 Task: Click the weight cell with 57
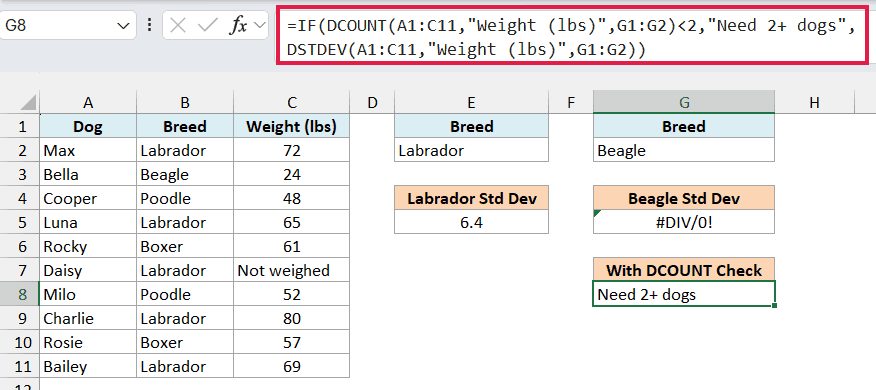coord(292,343)
